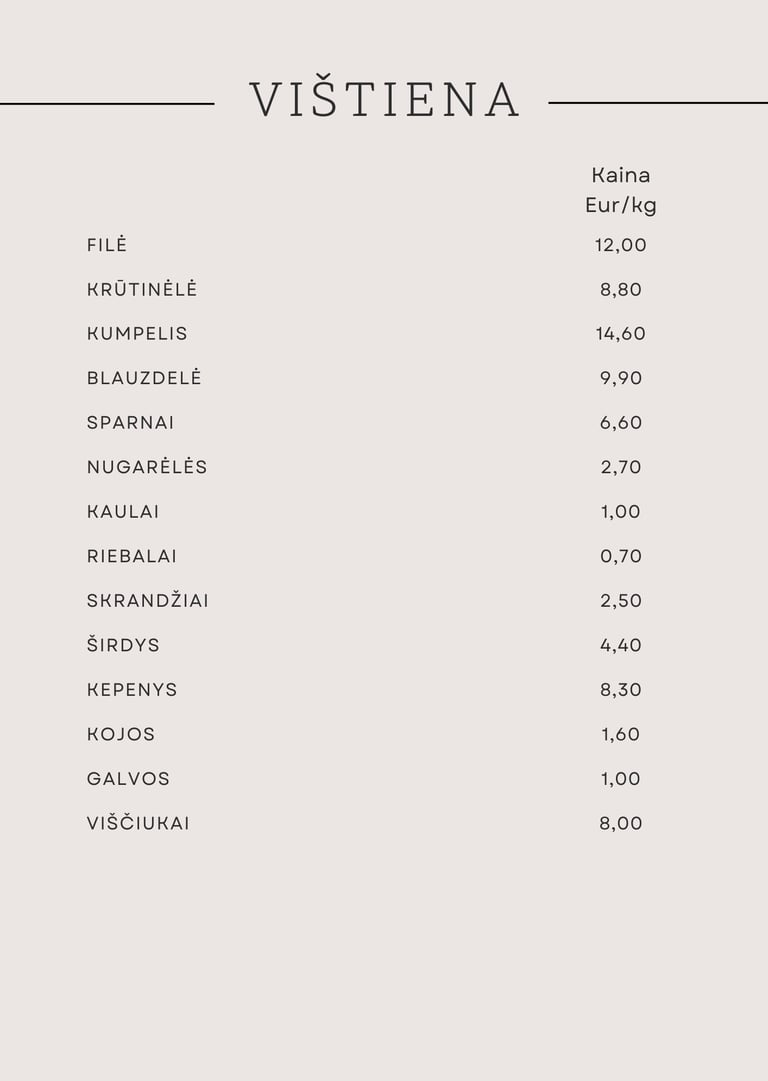Click the 14,60 kumpelis price
Screen dimensions: 768x1081
620,334
